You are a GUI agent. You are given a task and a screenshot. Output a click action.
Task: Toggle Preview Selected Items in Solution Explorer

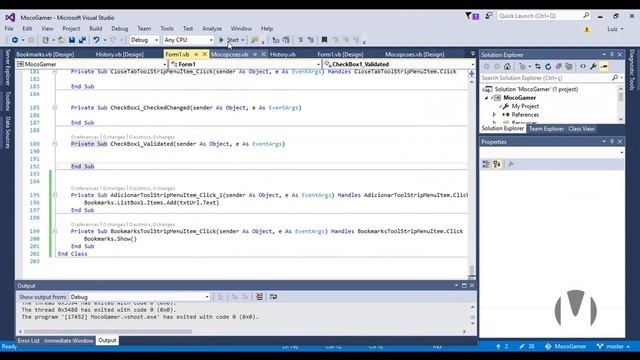604,67
